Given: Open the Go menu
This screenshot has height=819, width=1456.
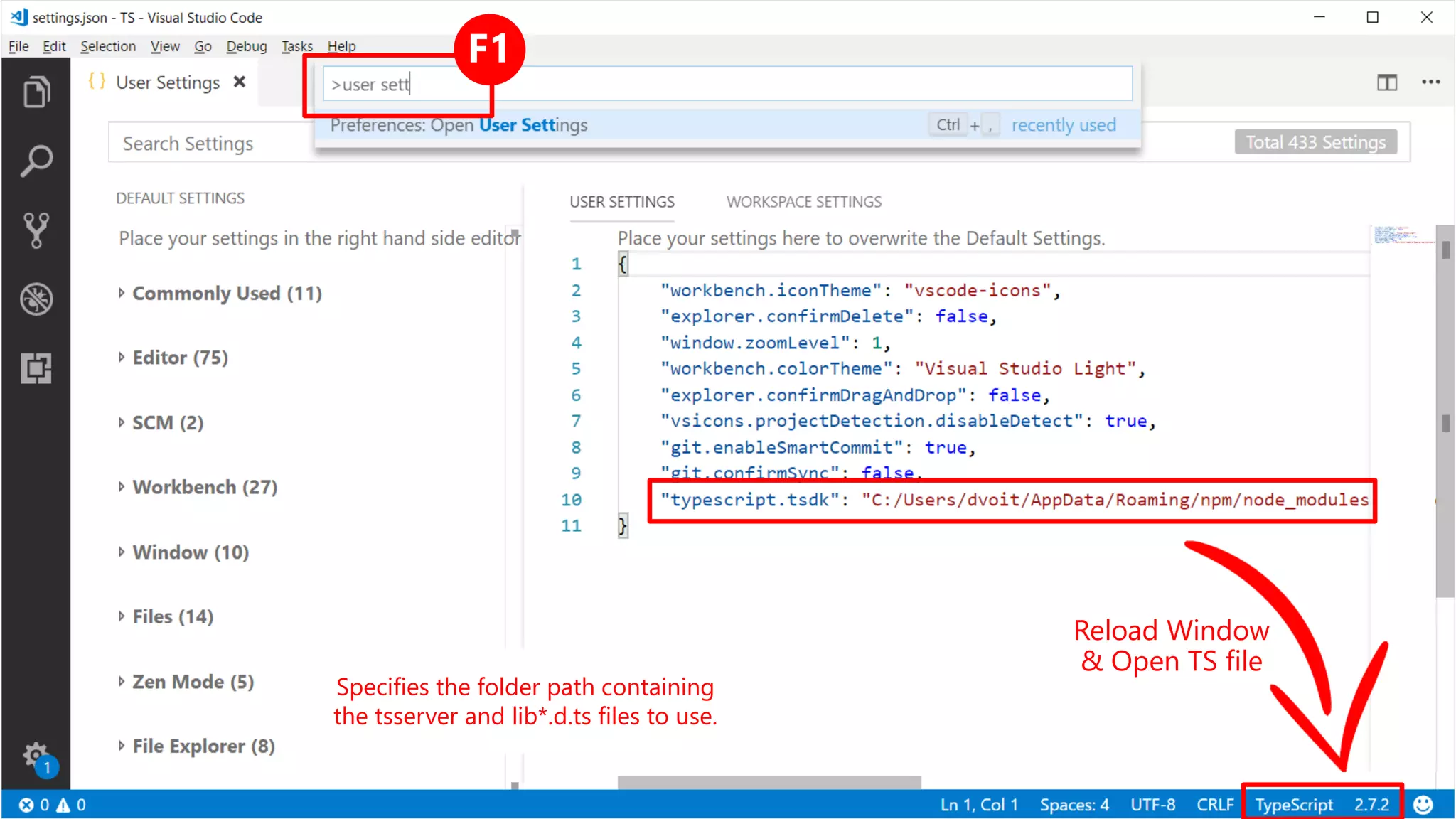Looking at the screenshot, I should tap(203, 46).
